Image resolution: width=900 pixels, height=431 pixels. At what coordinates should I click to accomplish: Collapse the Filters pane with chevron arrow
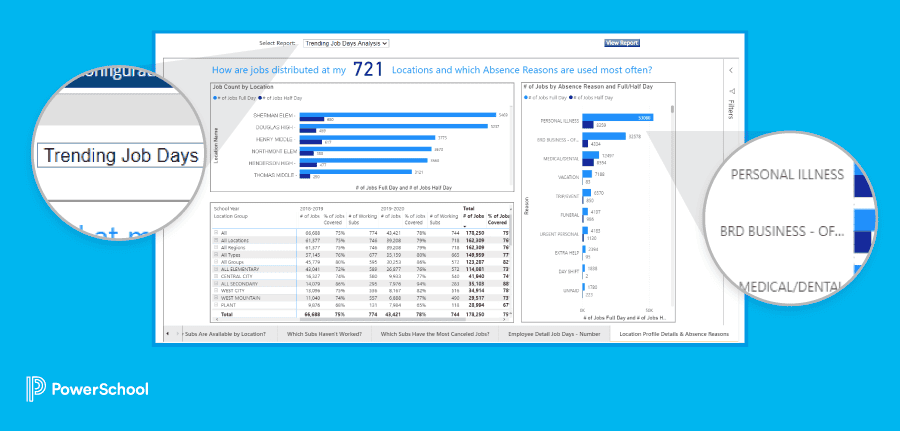[731, 71]
